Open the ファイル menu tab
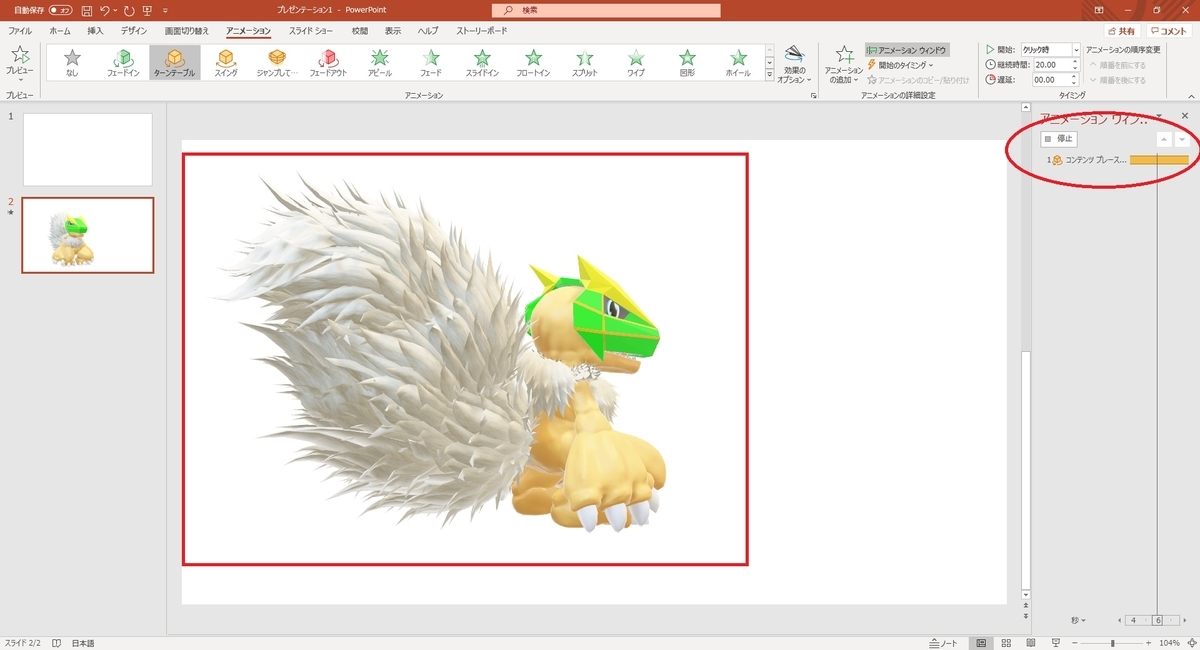 (20, 31)
